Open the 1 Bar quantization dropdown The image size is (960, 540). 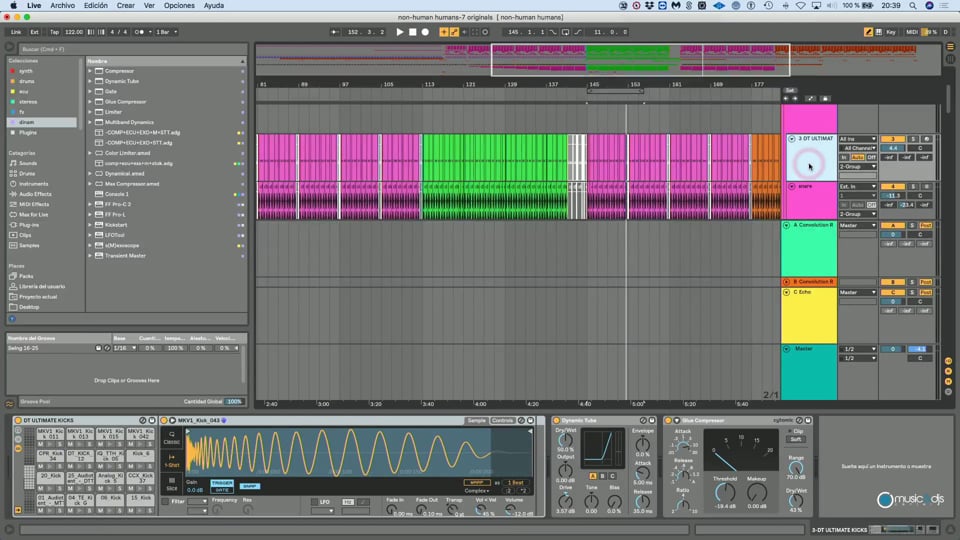pos(166,32)
